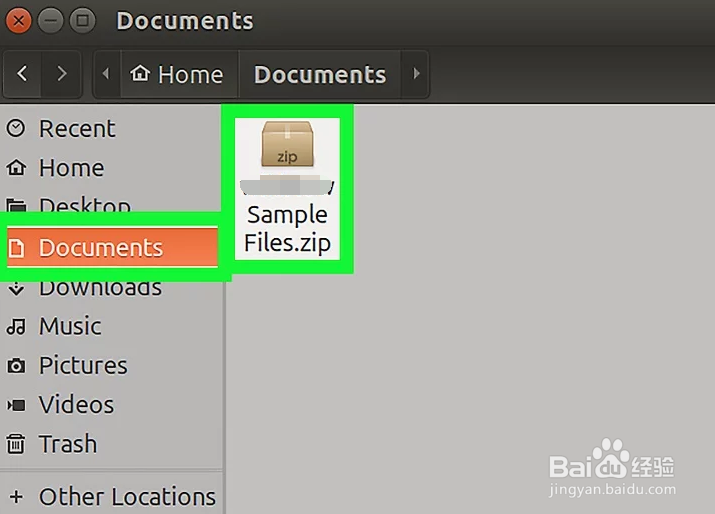This screenshot has width=715, height=514.
Task: Go back with the left arrow button
Action: [x=23, y=74]
